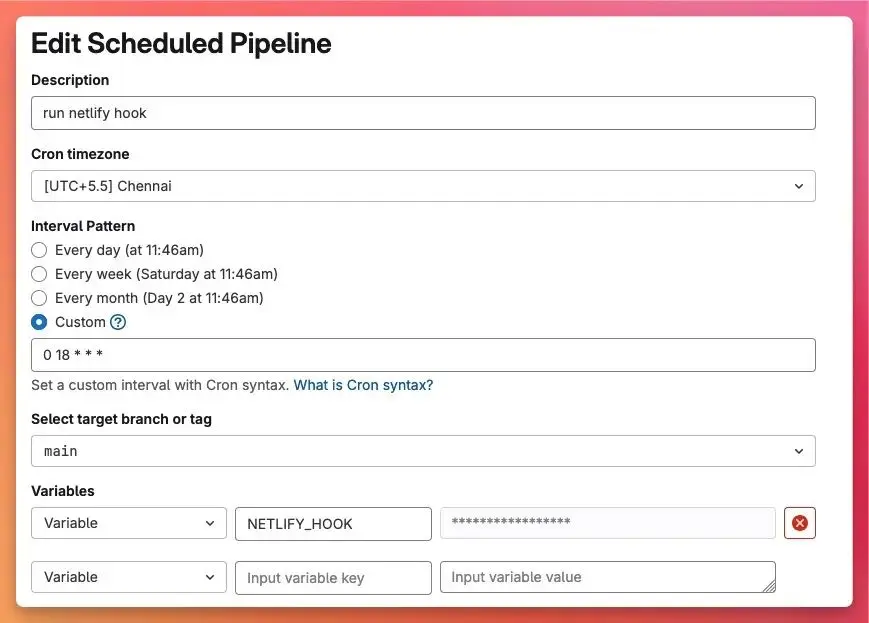The width and height of the screenshot is (869, 623).
Task: Expand the type dropdown in the empty variable row
Action: (x=129, y=577)
